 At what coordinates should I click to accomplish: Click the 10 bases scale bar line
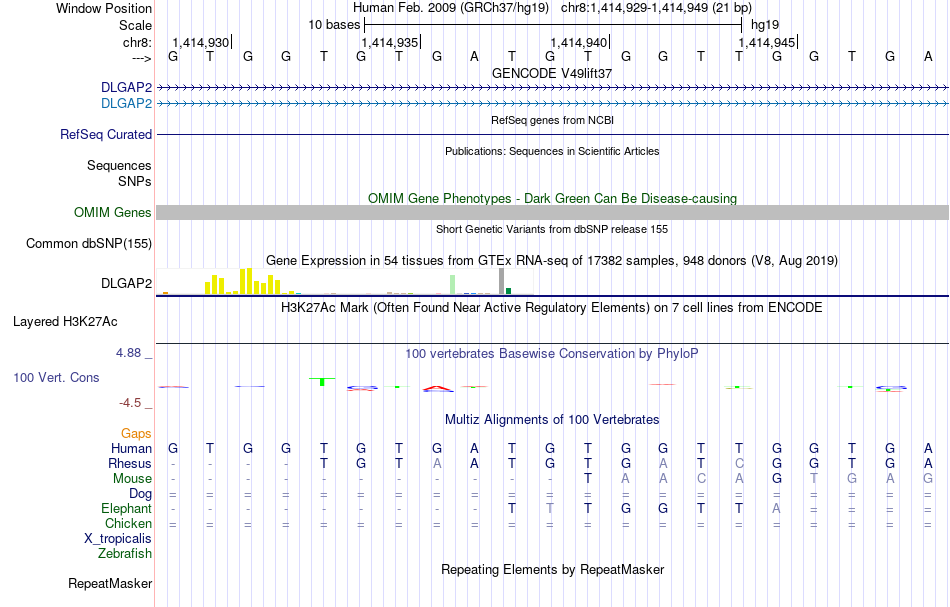[553, 25]
